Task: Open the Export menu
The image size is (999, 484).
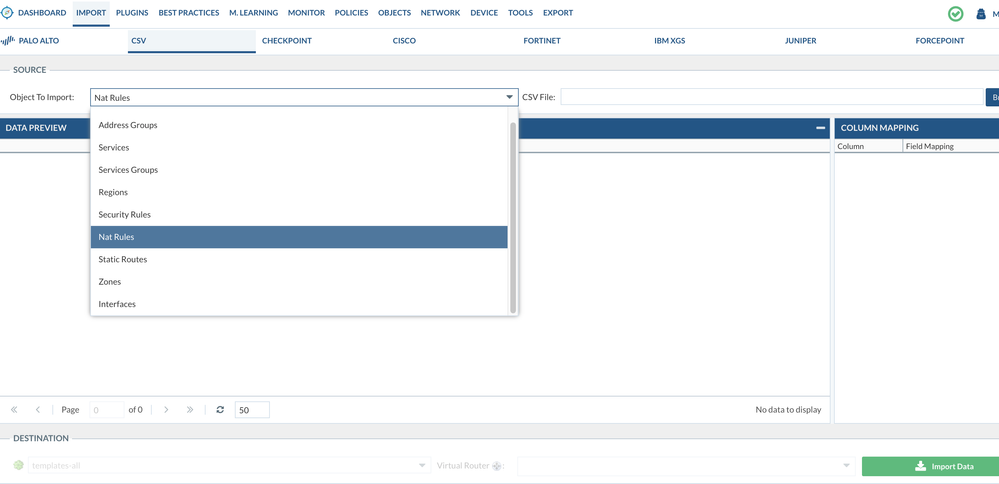Action: 558,13
